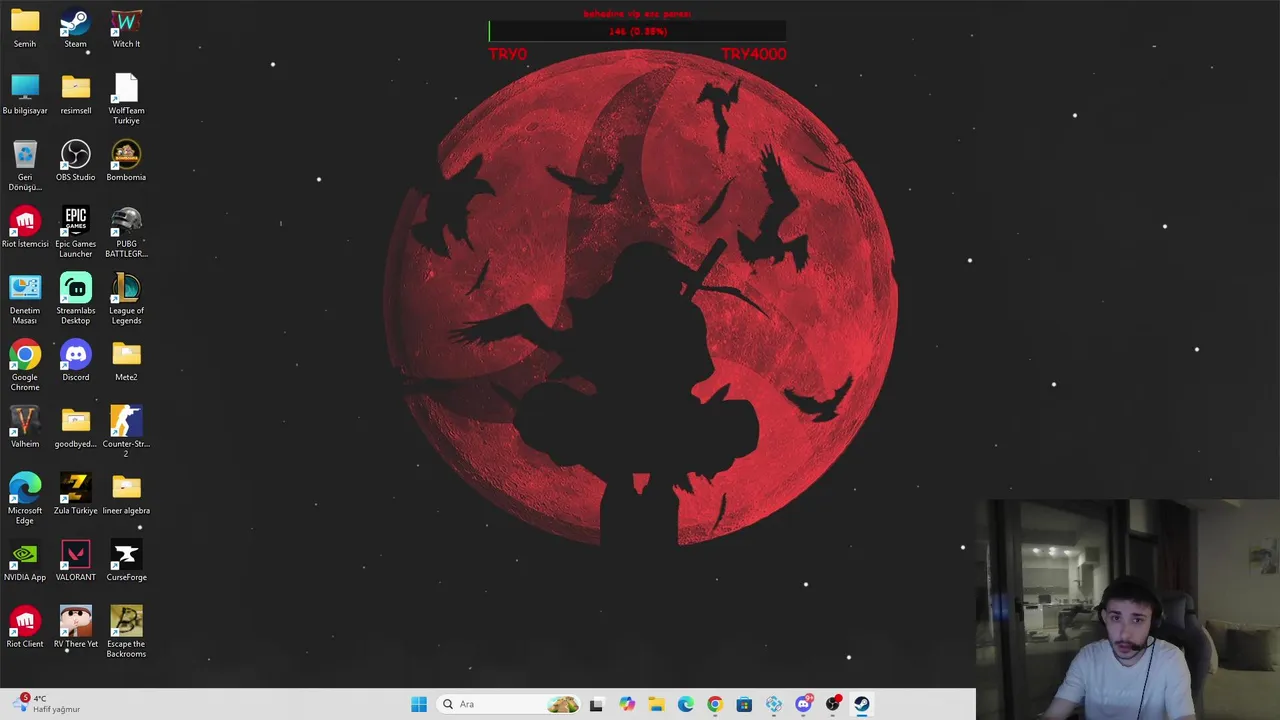Open Denetim Masası icon

point(25,298)
